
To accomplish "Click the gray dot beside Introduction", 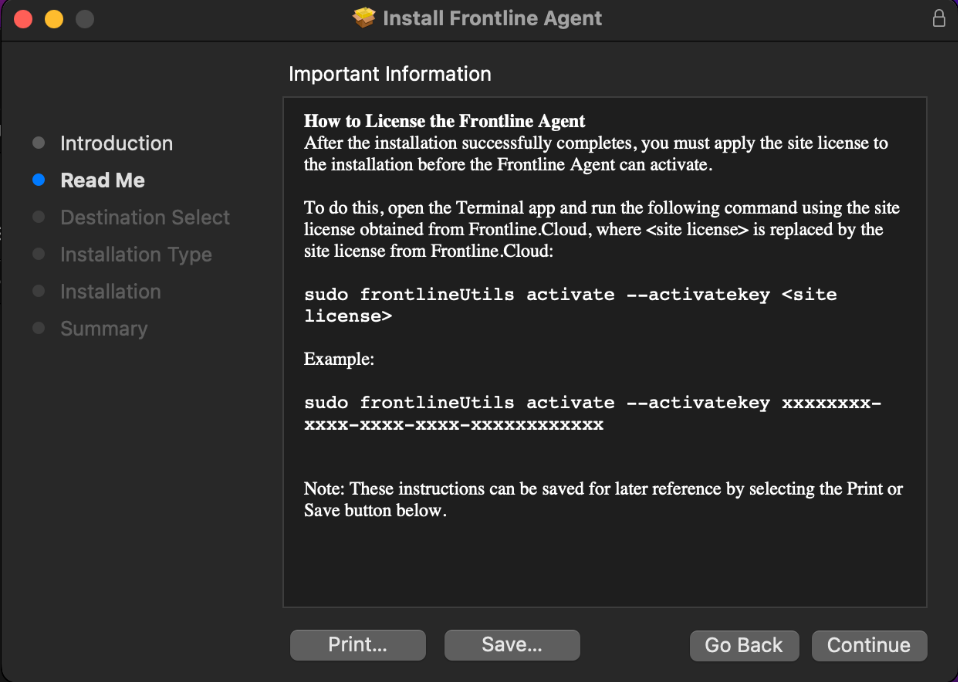I will 40,143.
